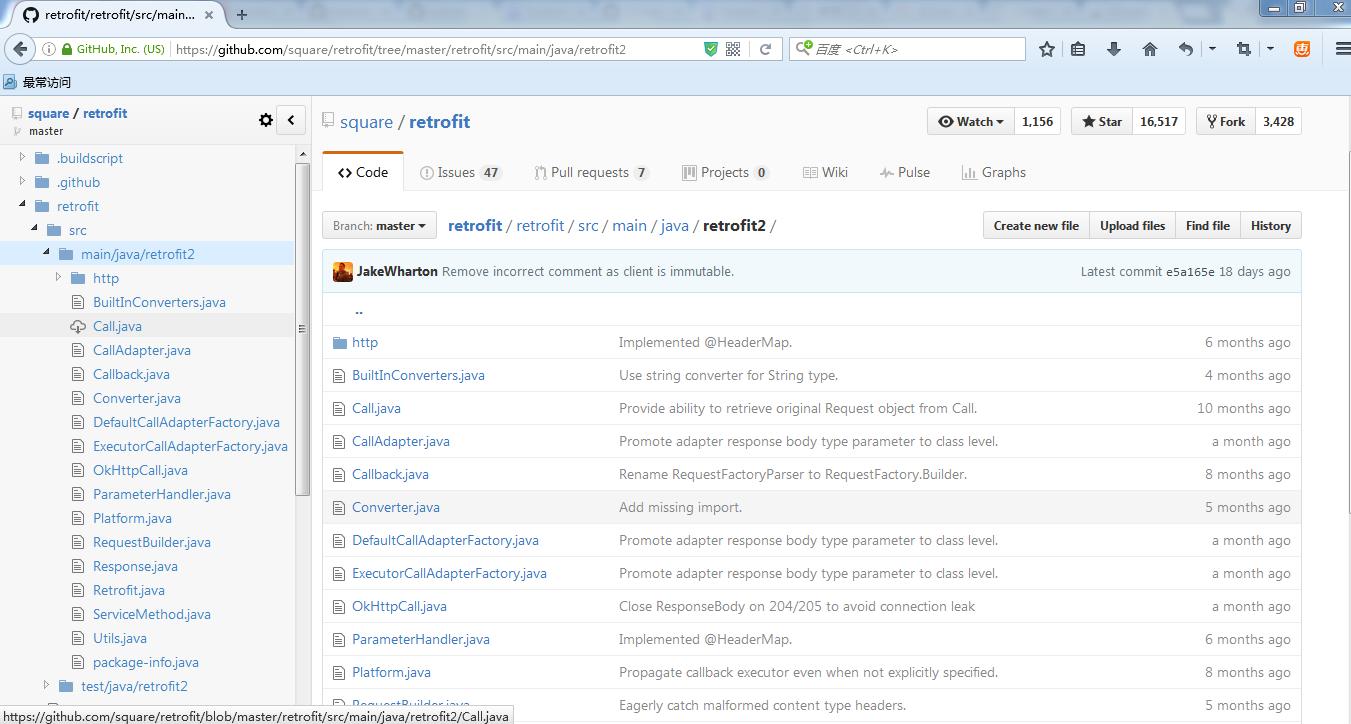Click the History button
This screenshot has height=724, width=1351.
pyautogui.click(x=1271, y=226)
